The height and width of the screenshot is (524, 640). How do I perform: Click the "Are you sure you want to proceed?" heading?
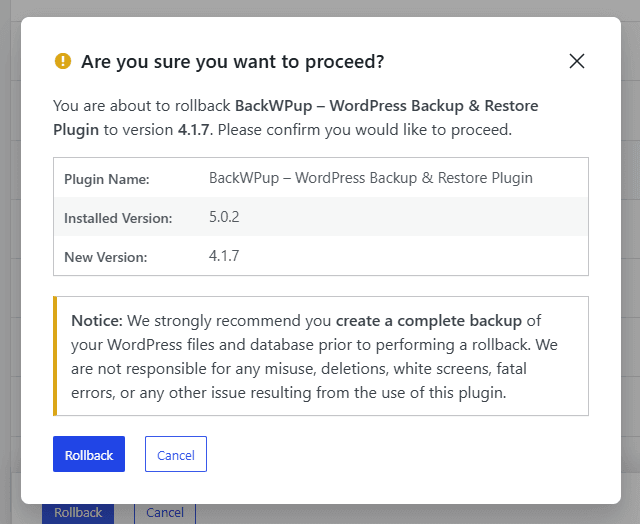[232, 61]
